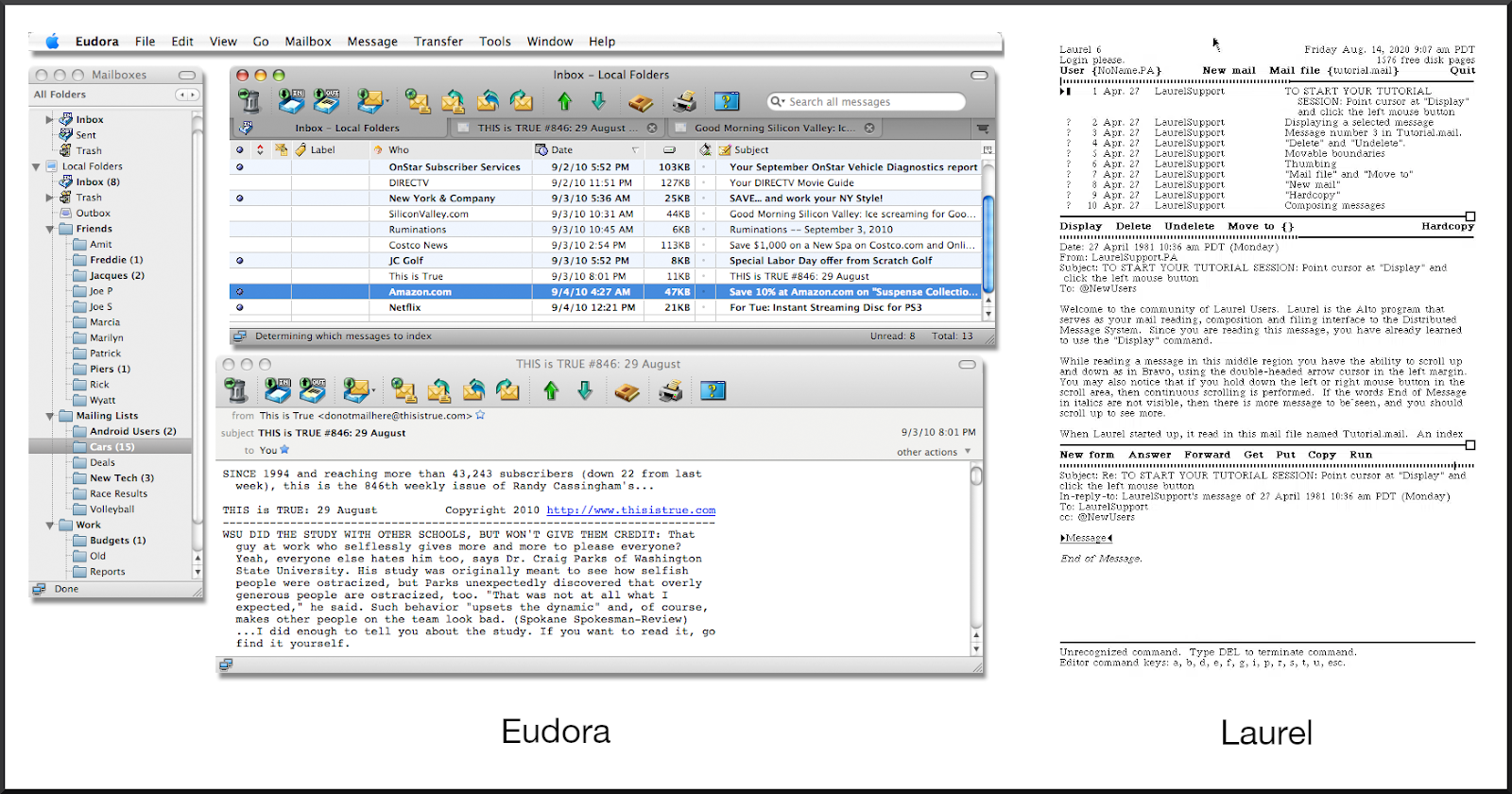This screenshot has height=794, width=1512.
Task: Click Quit in the Laurel window
Action: point(1462,70)
